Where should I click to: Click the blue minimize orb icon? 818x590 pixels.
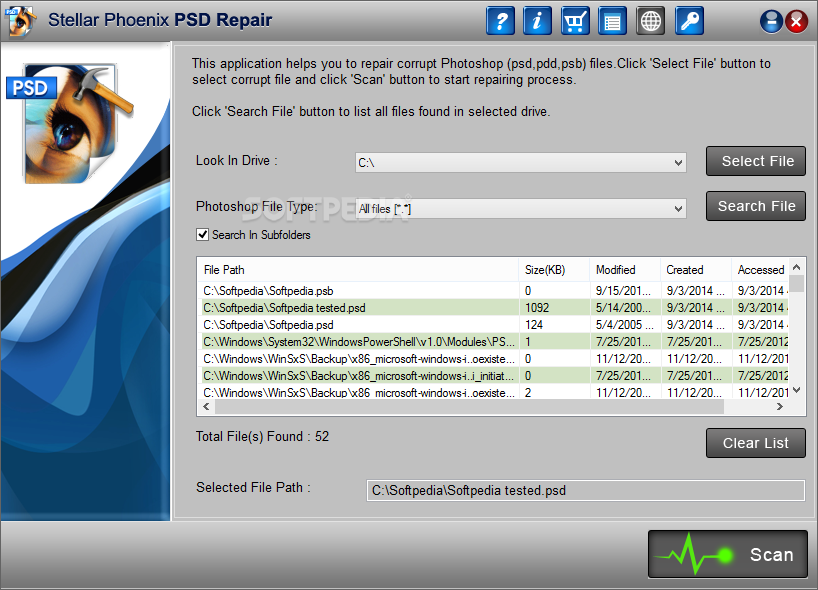(x=771, y=21)
